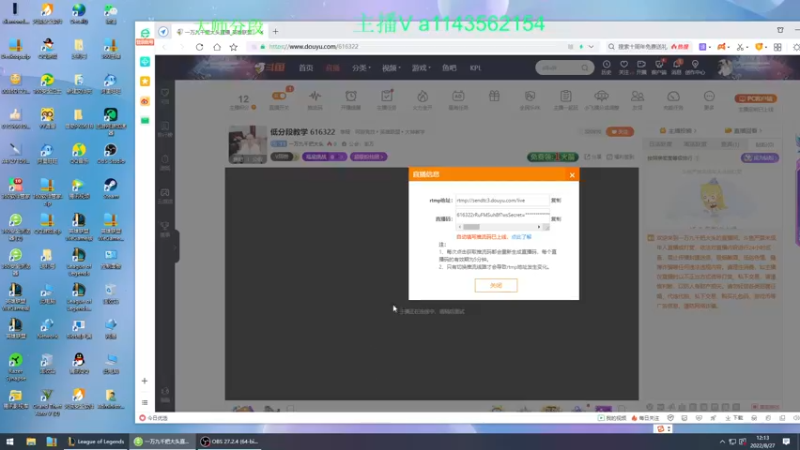Close the 直播信息 dialog with X
Viewport: 800px width, 450px height.
click(x=572, y=175)
